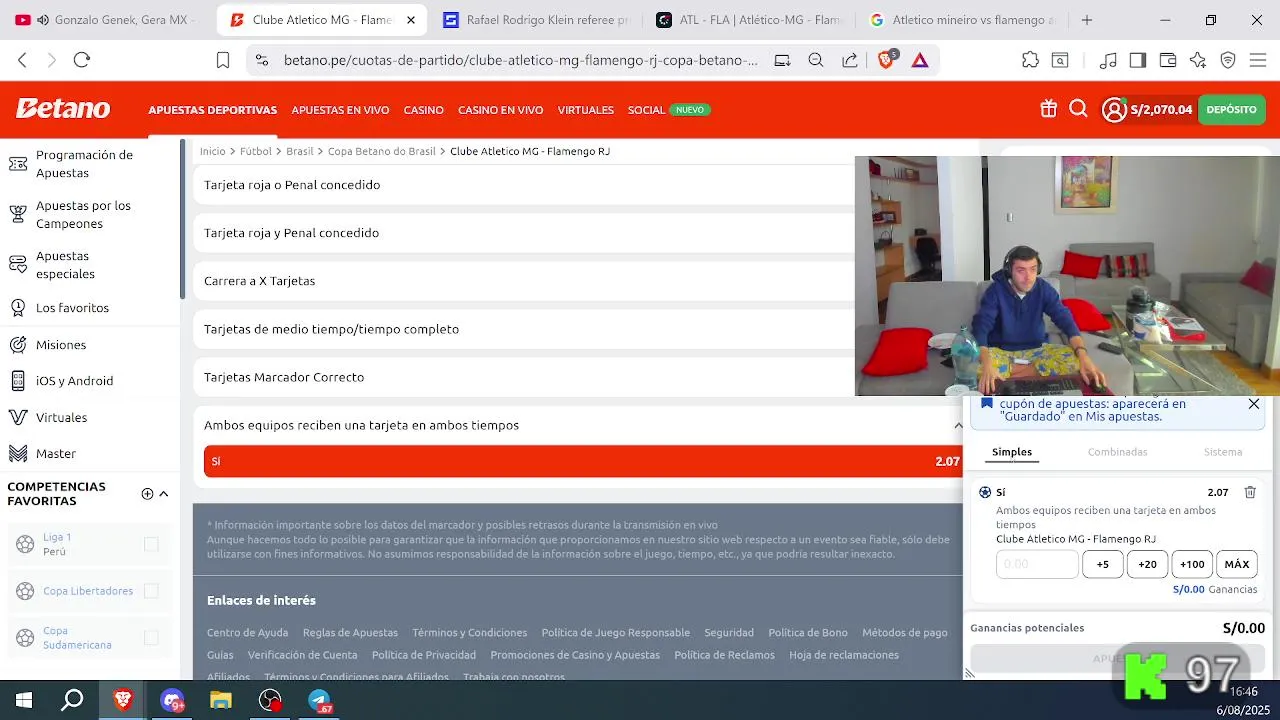Go back to the previous page
This screenshot has width=1280, height=720.
[x=22, y=60]
